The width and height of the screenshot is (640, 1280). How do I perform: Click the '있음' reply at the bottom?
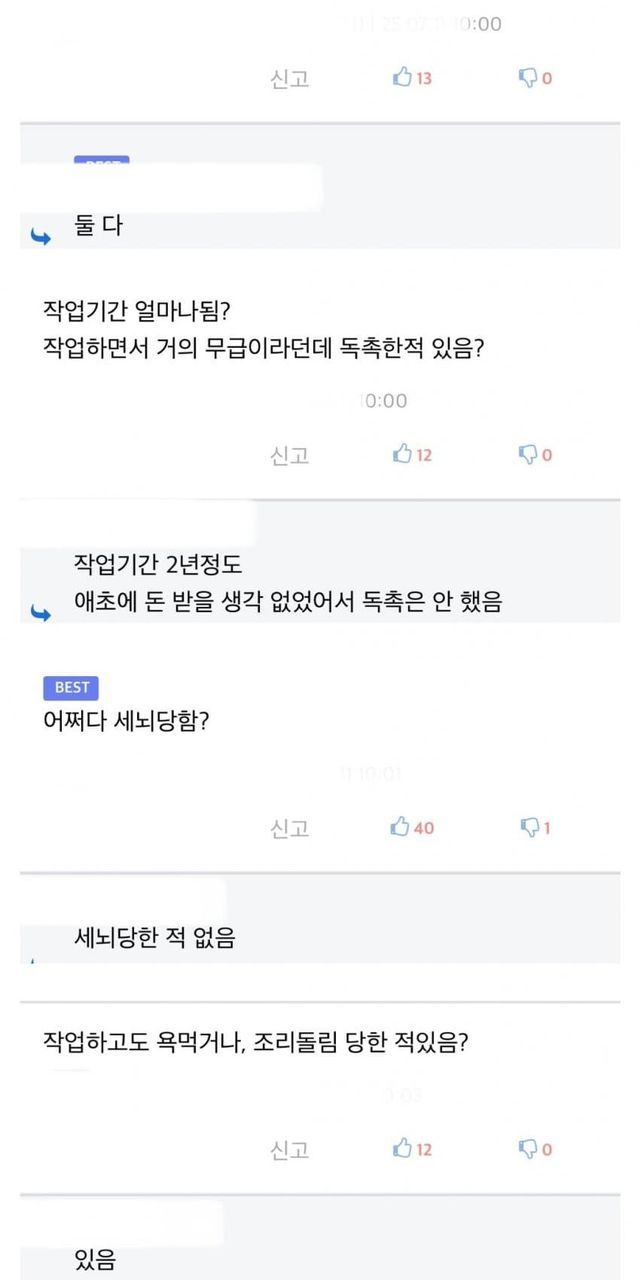tap(95, 1260)
